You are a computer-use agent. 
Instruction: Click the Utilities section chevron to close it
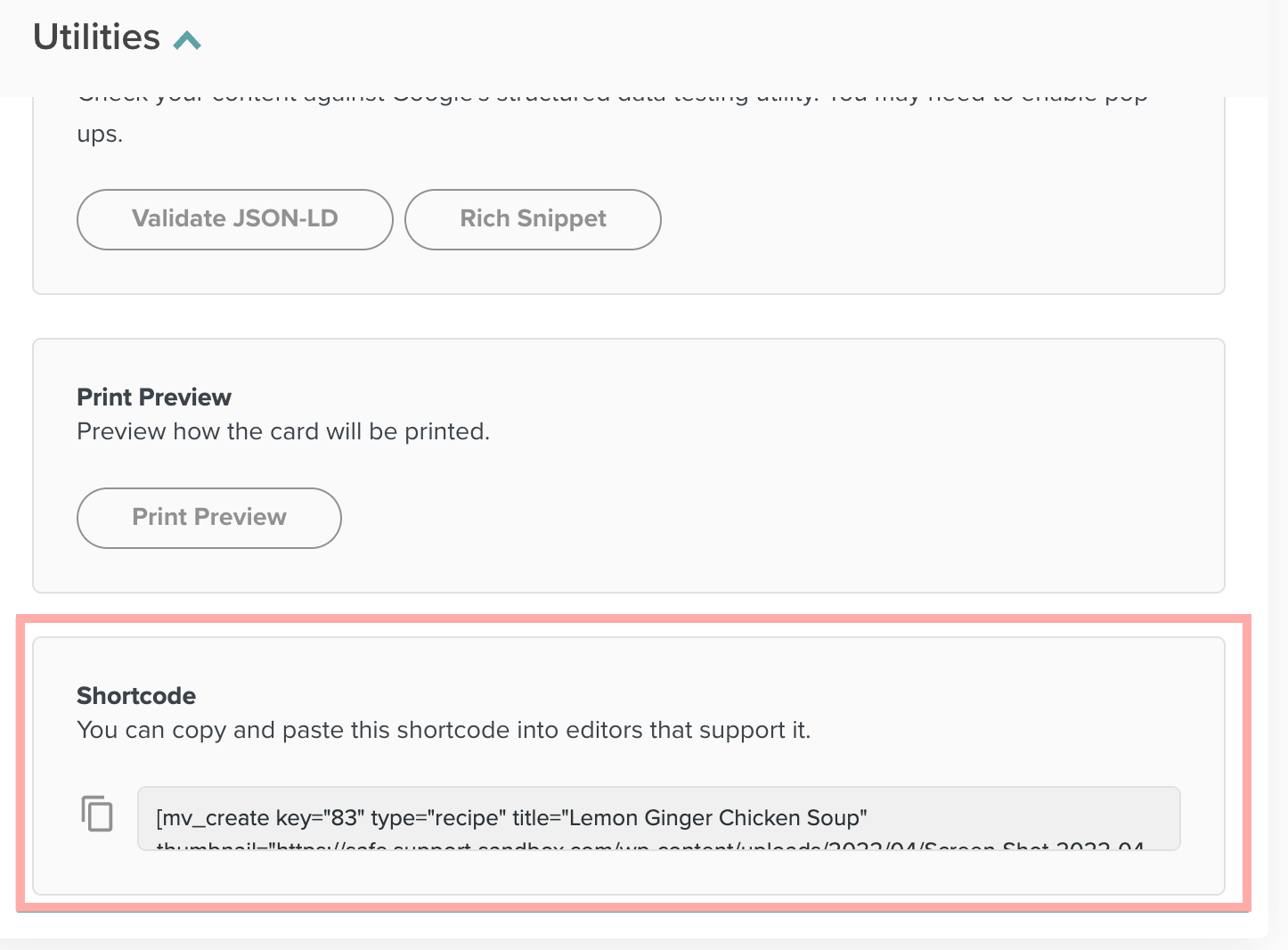coord(186,38)
